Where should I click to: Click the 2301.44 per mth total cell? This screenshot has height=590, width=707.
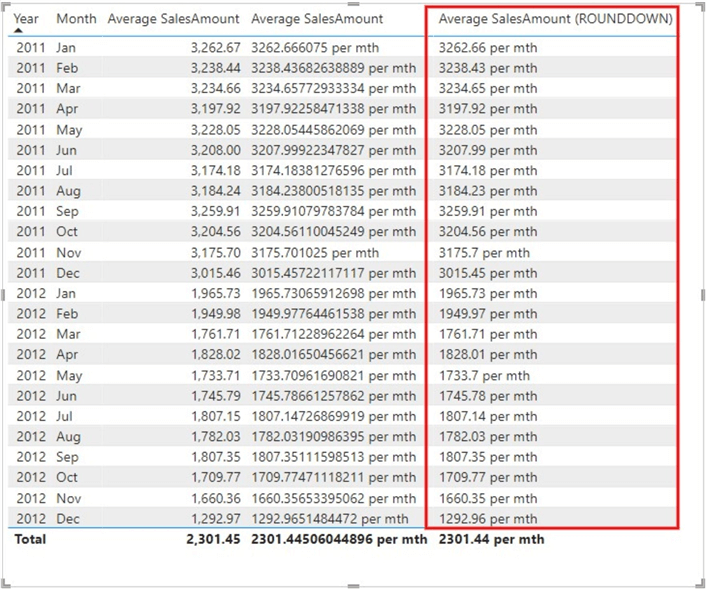[491, 539]
